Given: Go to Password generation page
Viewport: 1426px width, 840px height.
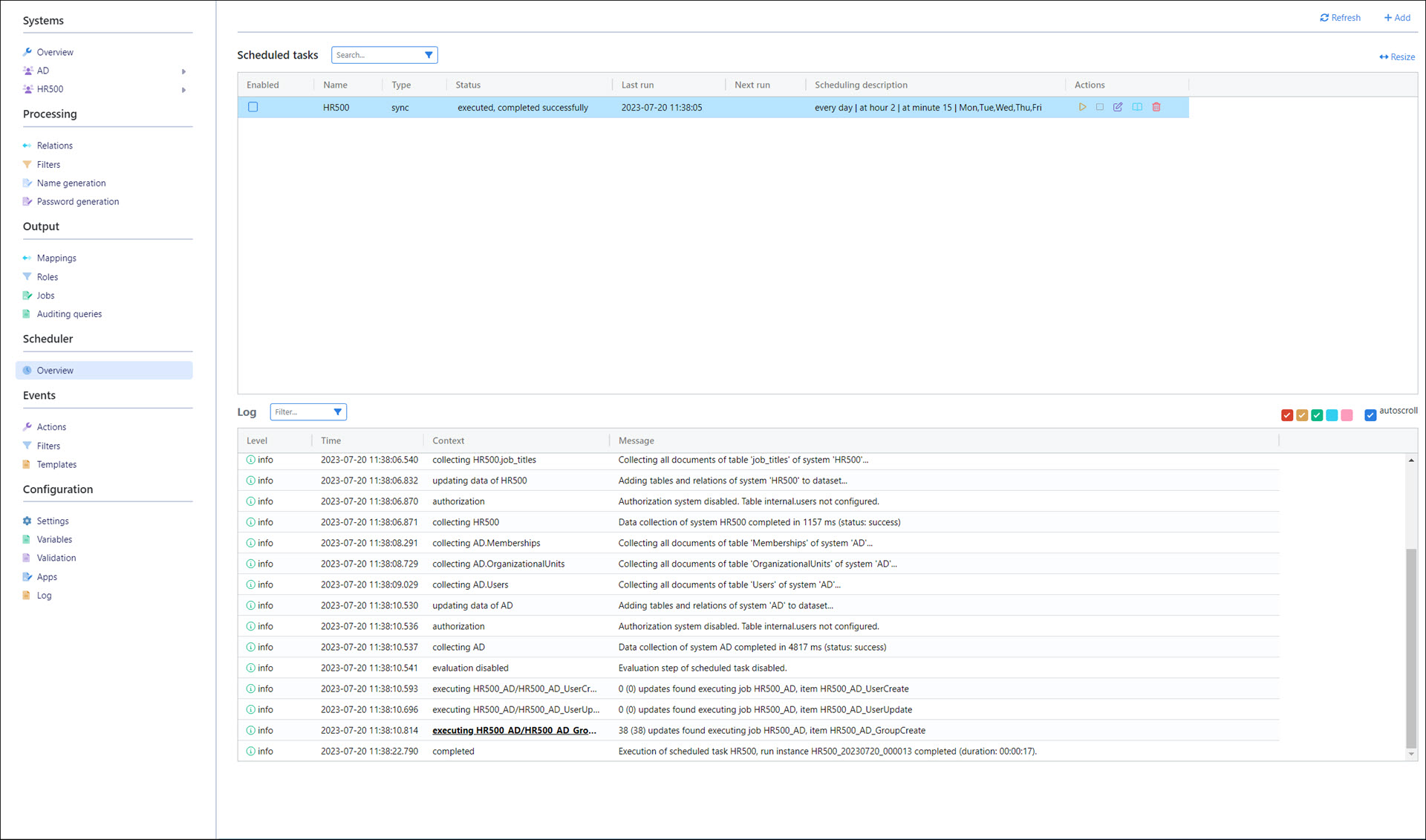Looking at the screenshot, I should click(x=77, y=201).
